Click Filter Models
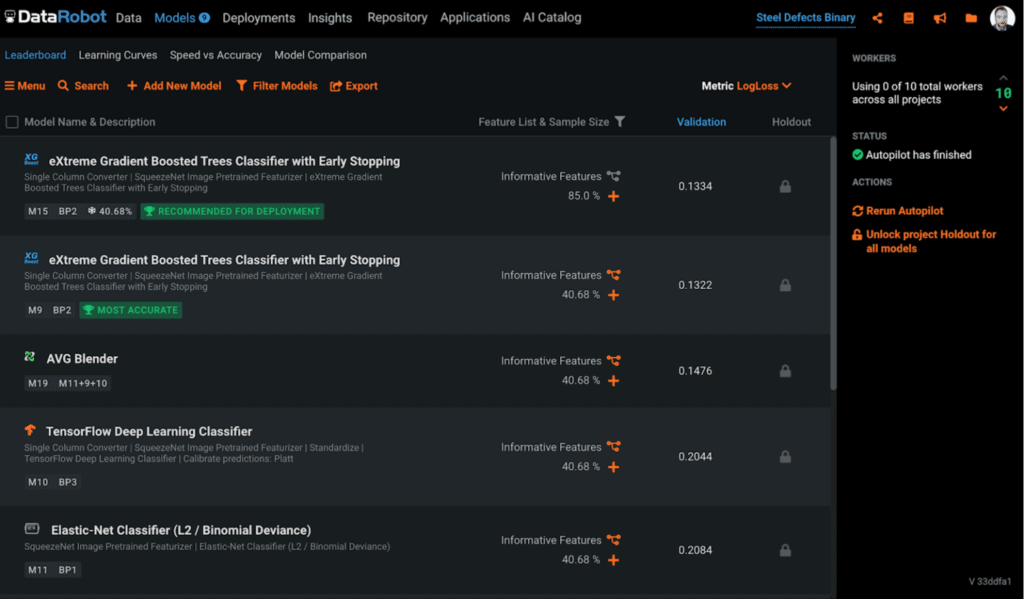Image resolution: width=1024 pixels, height=599 pixels. [x=277, y=86]
